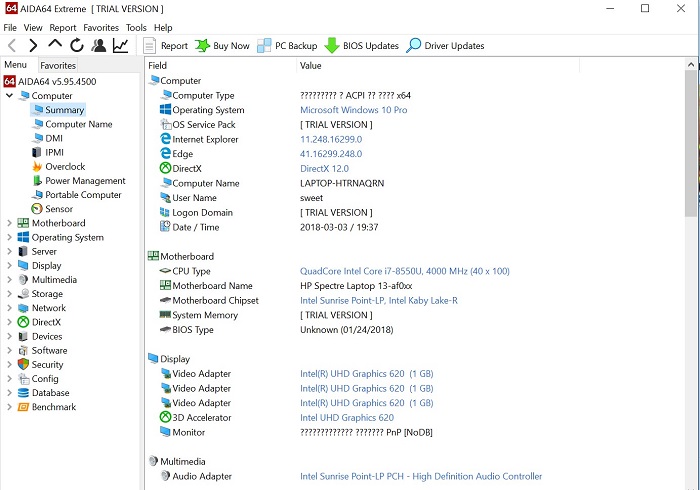Expand the Storage tree node
This screenshot has width=700, height=490.
pyautogui.click(x=9, y=294)
